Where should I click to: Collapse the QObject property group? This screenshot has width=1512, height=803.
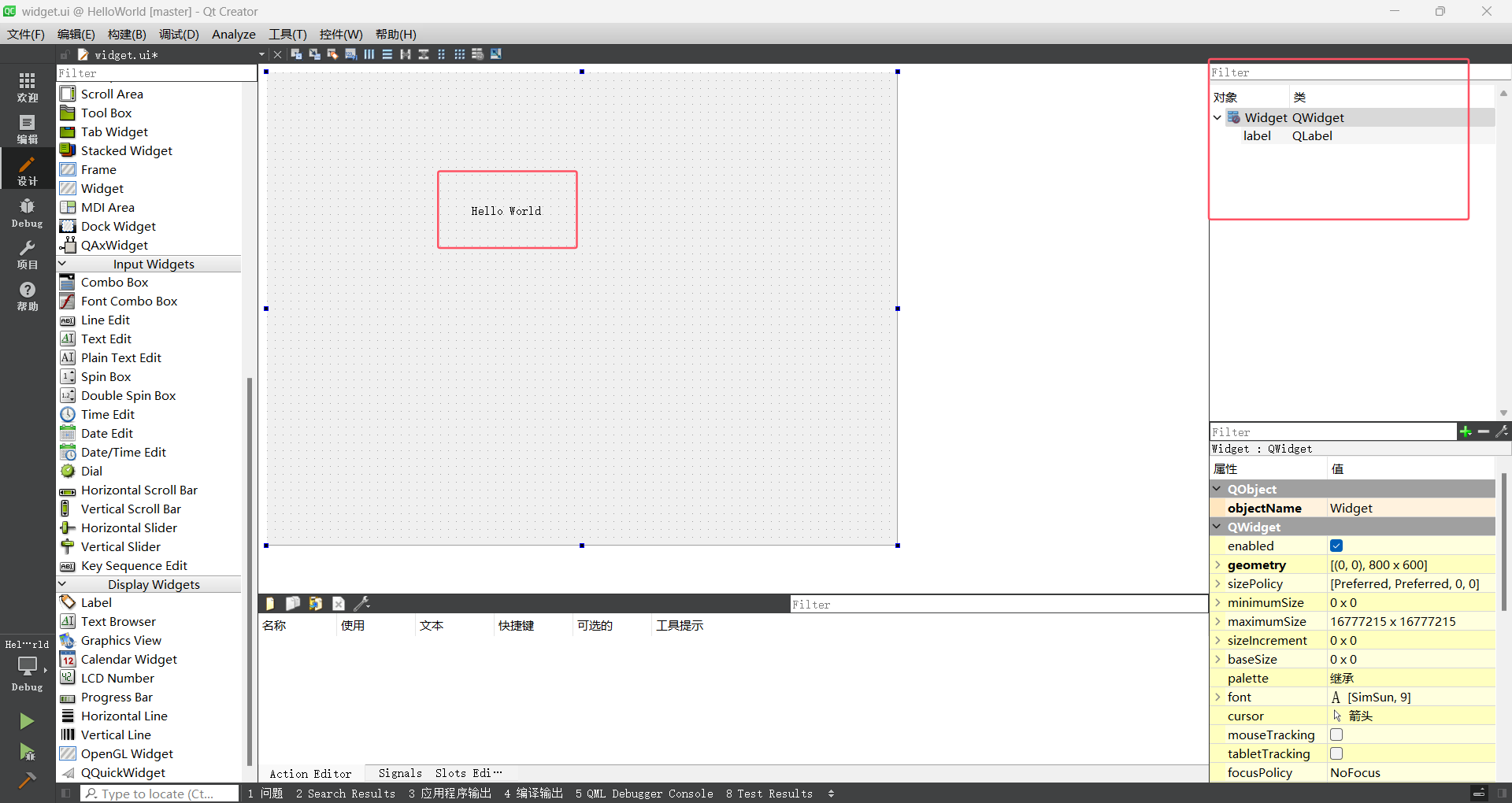coord(1217,489)
